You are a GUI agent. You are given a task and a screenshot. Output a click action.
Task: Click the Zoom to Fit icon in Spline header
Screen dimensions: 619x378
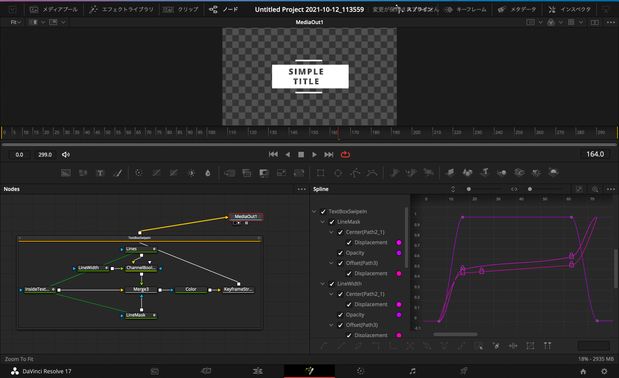click(x=579, y=189)
